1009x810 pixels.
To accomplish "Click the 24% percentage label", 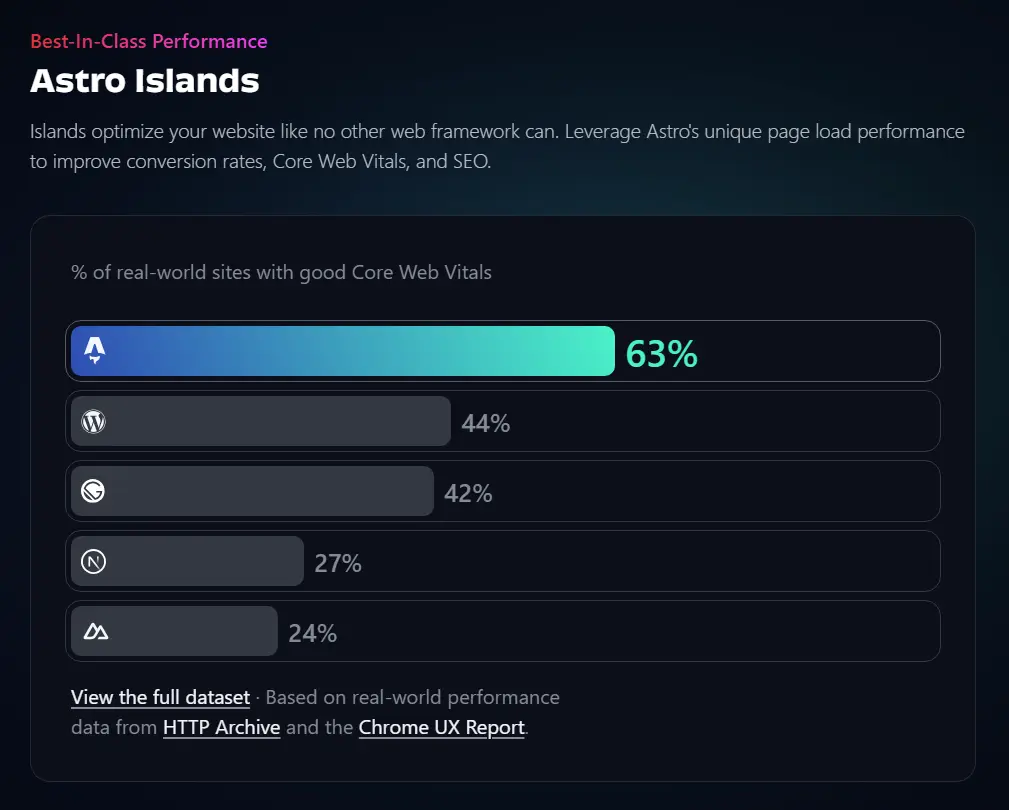I will (313, 633).
